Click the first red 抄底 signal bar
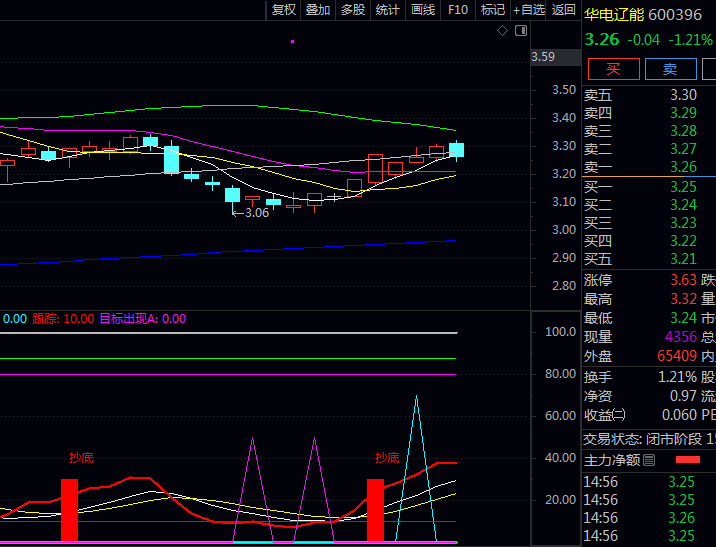716x547 pixels. tap(69, 510)
